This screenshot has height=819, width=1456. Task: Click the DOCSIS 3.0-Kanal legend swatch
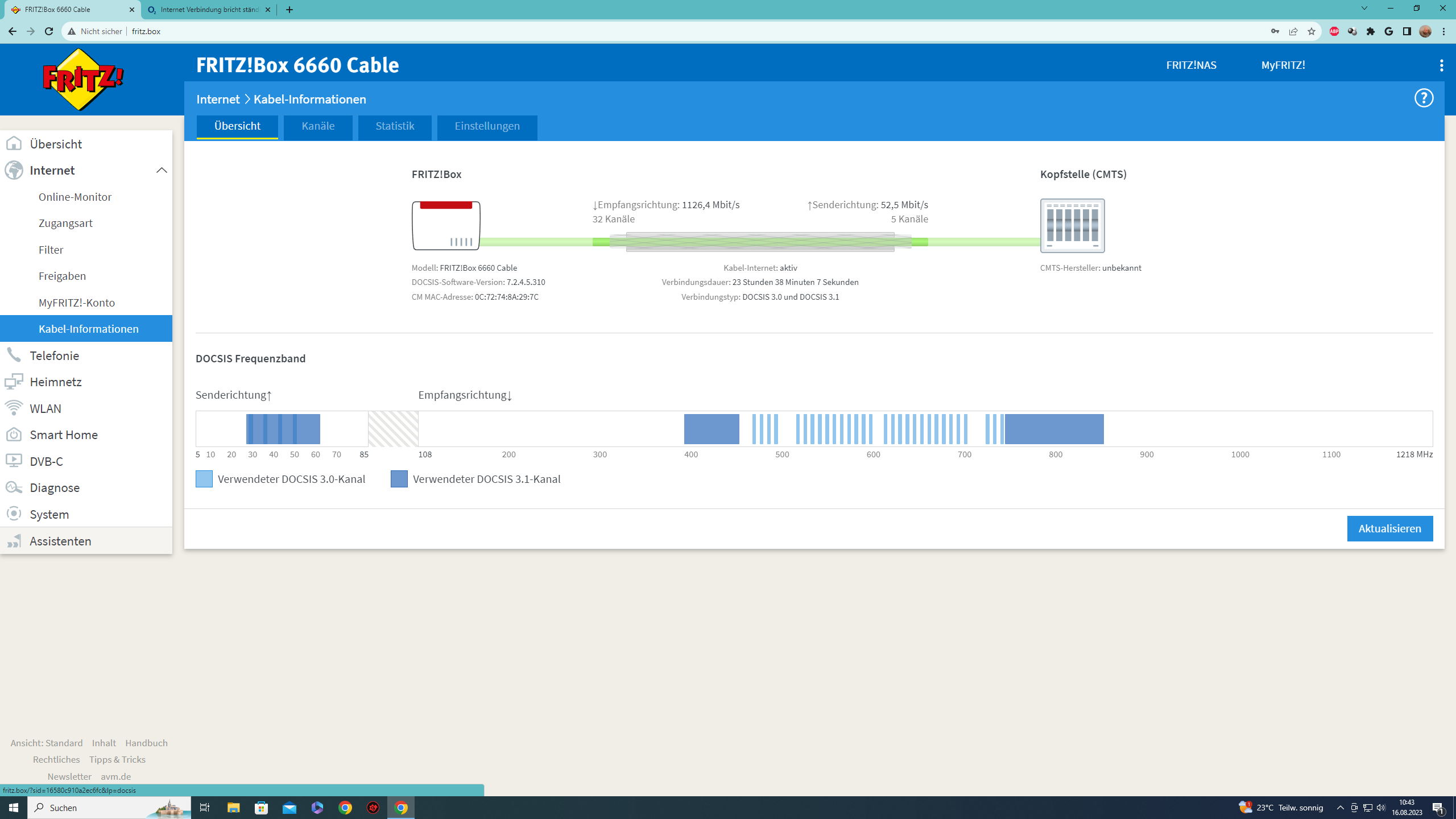(204, 479)
